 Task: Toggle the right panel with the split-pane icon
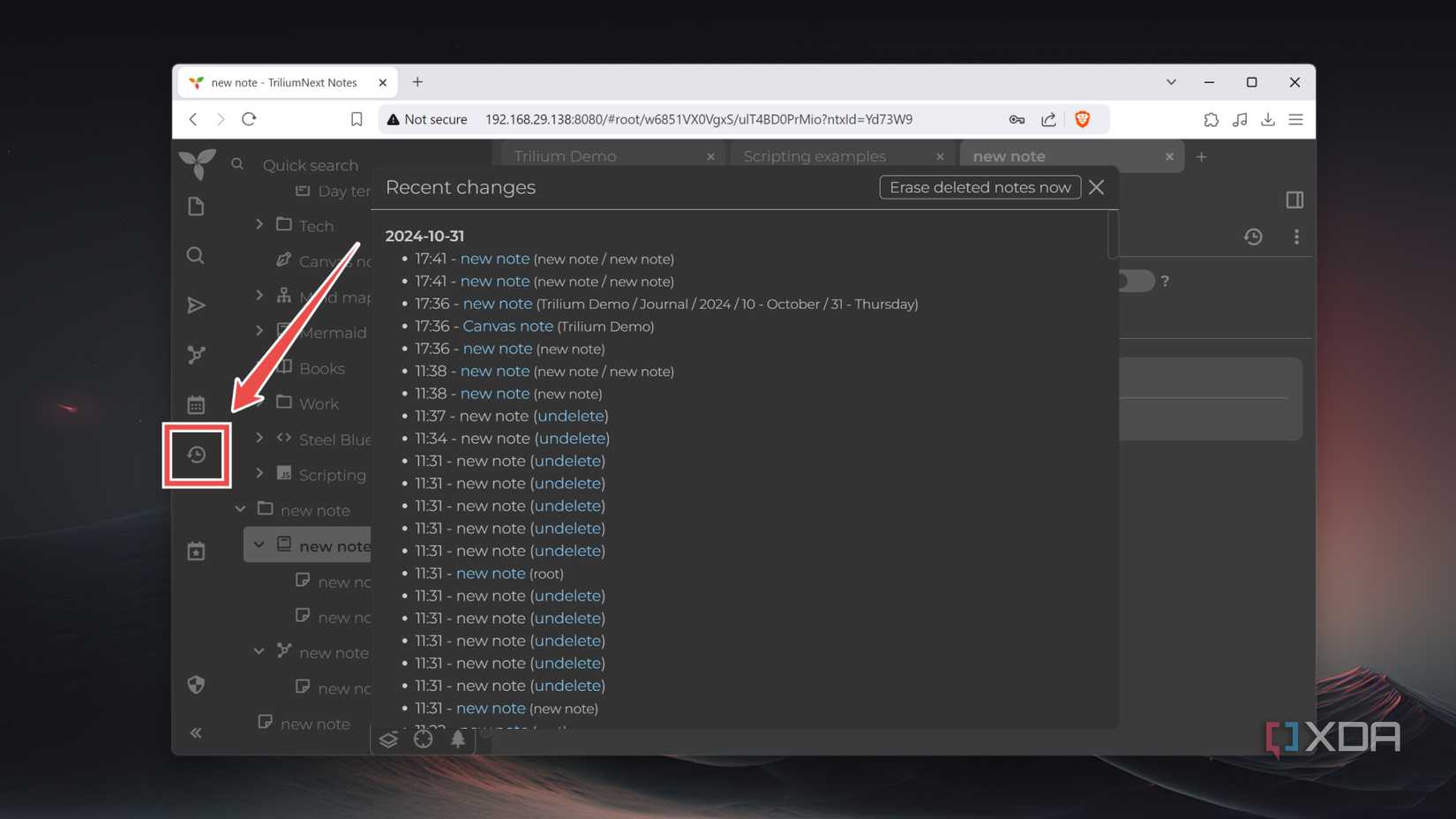[x=1295, y=199]
